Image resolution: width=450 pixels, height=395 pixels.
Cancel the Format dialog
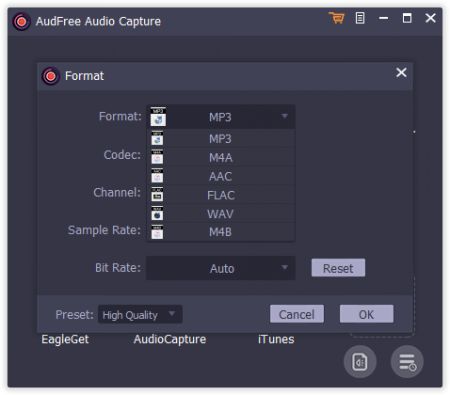[297, 314]
